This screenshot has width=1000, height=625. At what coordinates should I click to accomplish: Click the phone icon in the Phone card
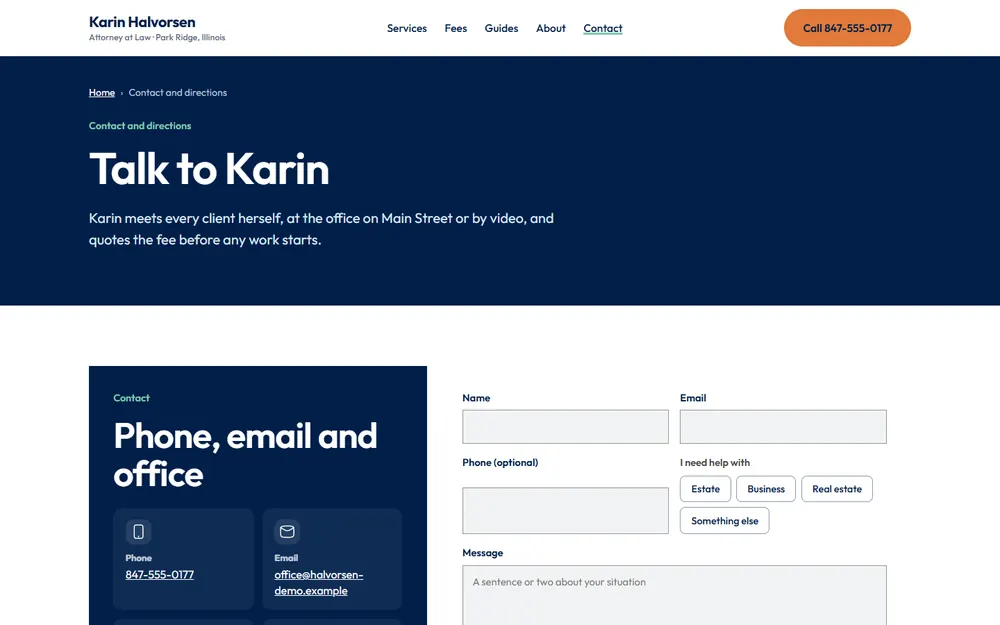click(138, 531)
